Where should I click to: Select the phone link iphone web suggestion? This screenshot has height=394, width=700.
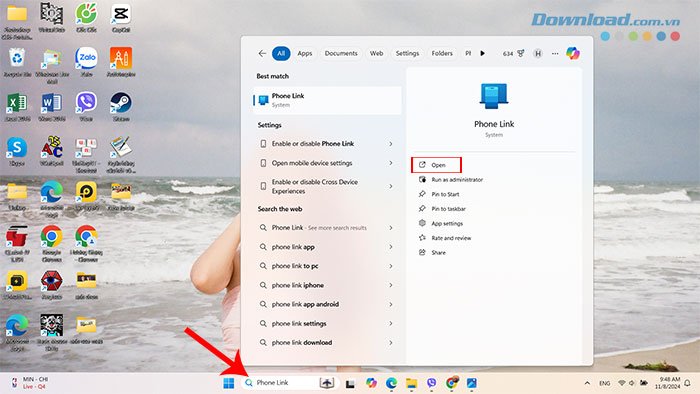(327, 285)
